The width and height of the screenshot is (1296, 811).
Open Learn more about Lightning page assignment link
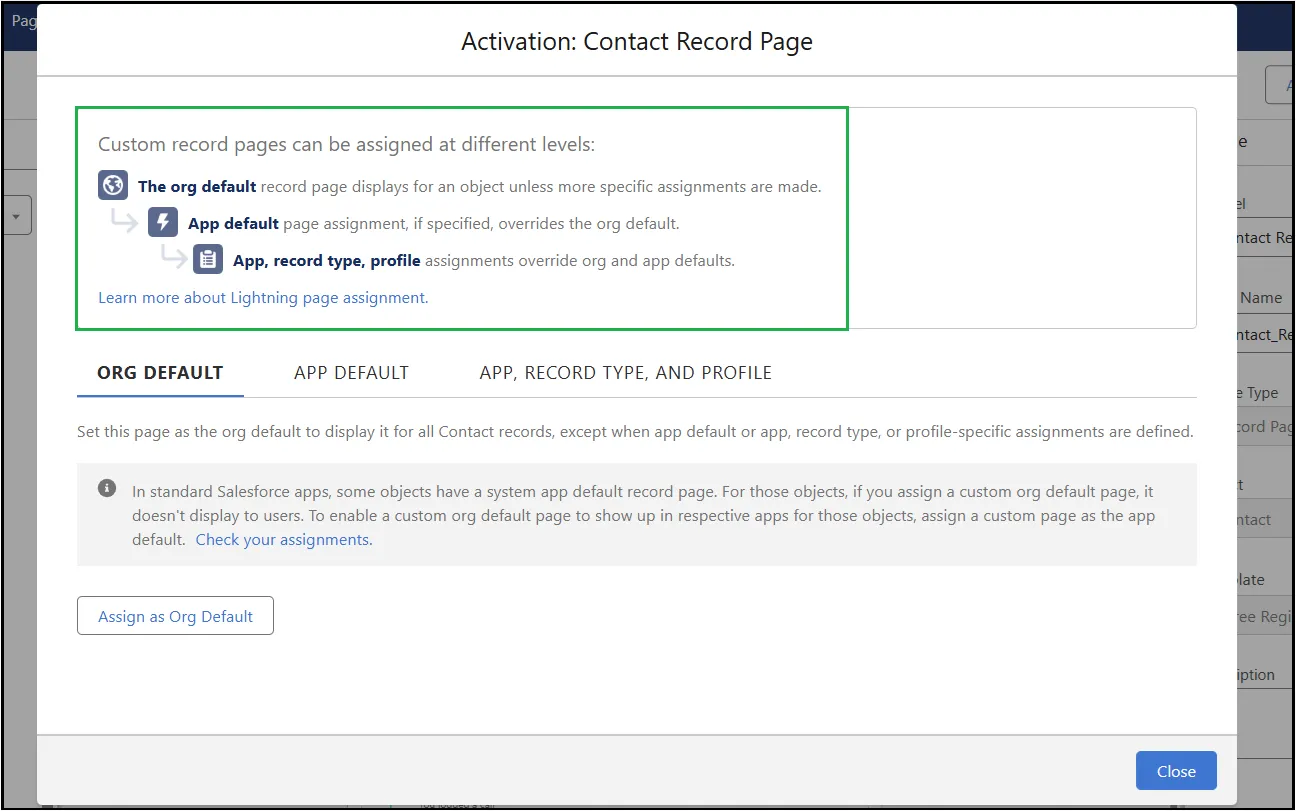(x=263, y=298)
